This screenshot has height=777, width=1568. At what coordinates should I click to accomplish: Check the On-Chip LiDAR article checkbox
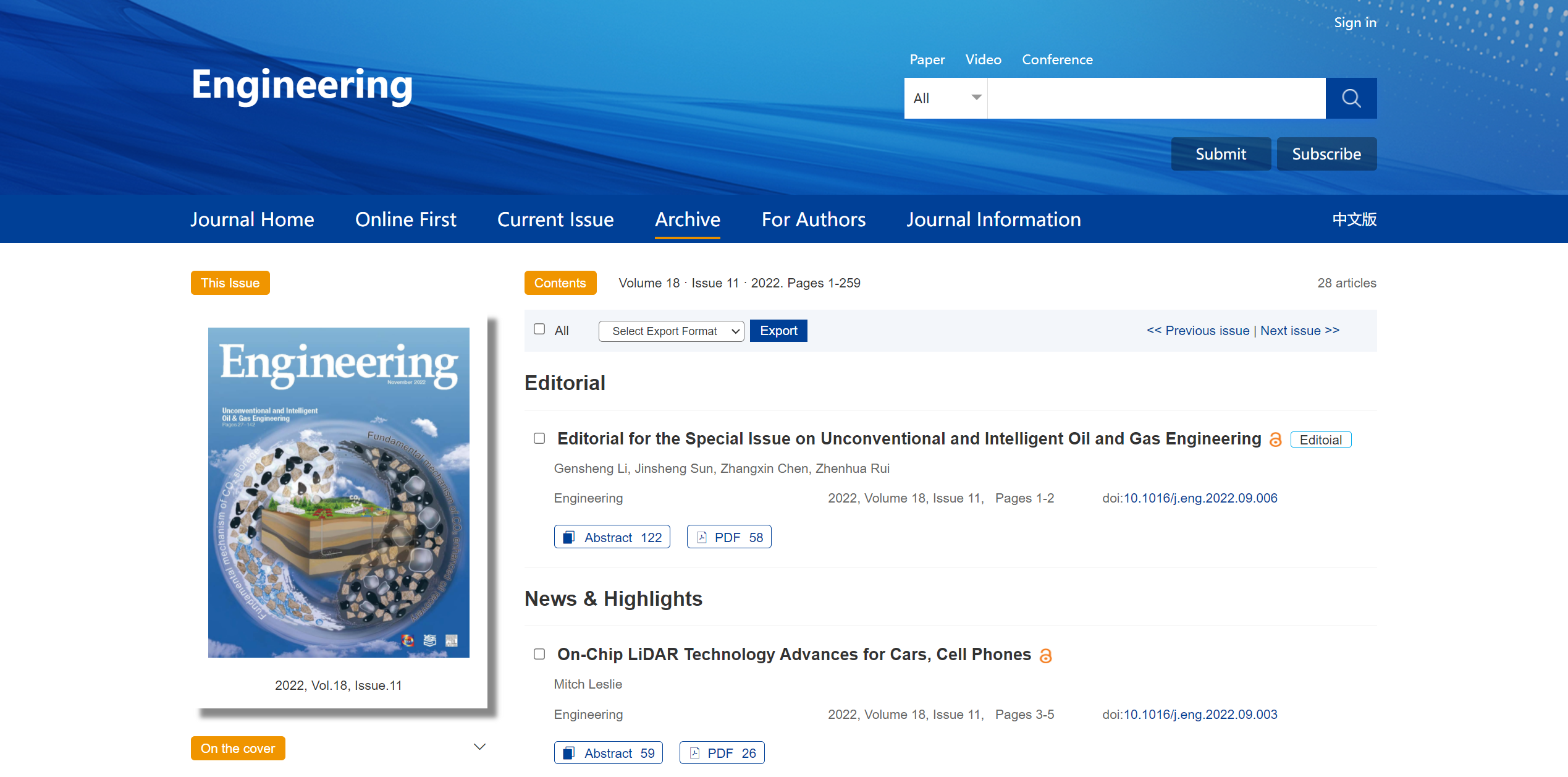539,654
